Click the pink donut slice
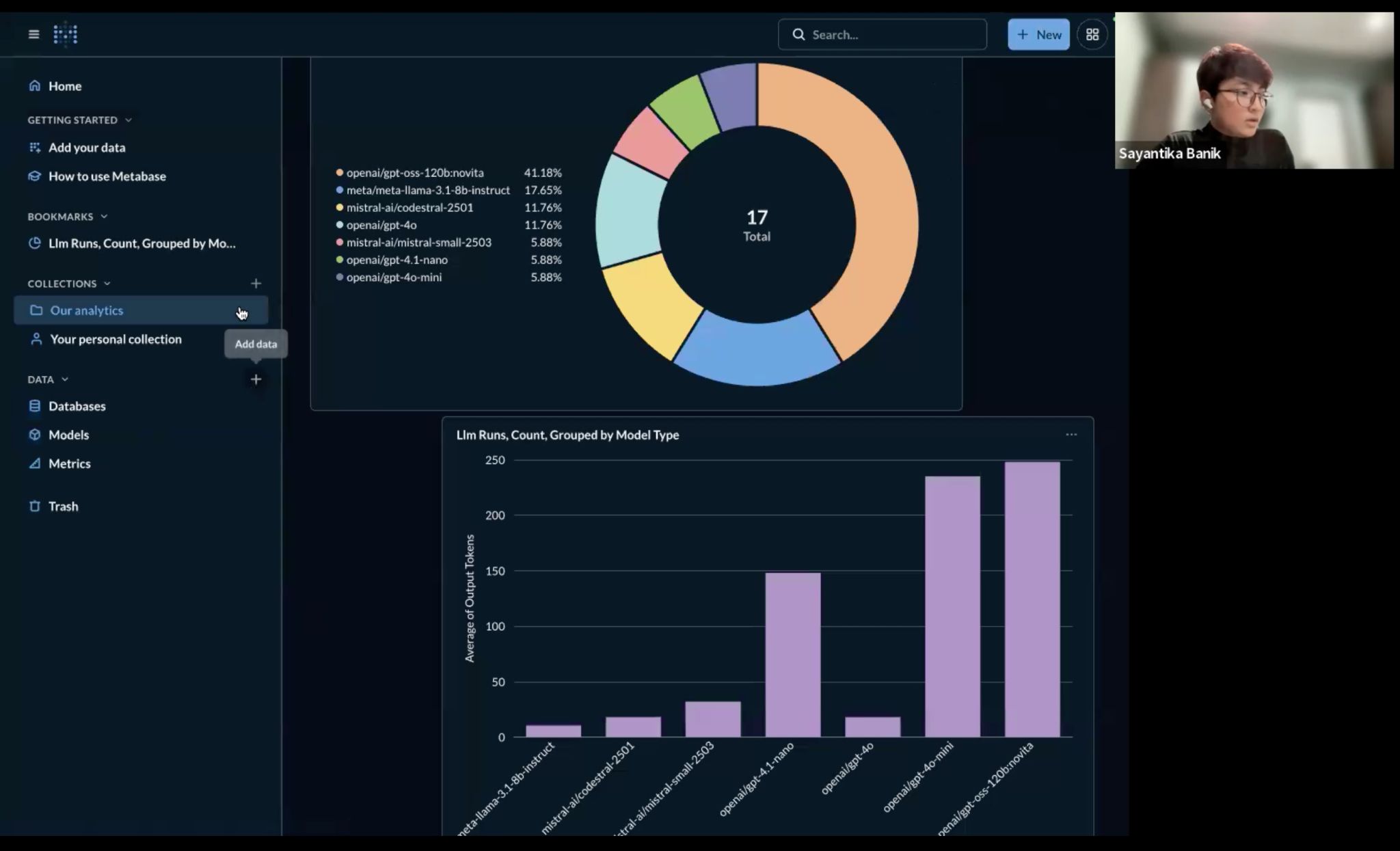Screen dimensions: 1400x851 pyautogui.click(x=649, y=144)
